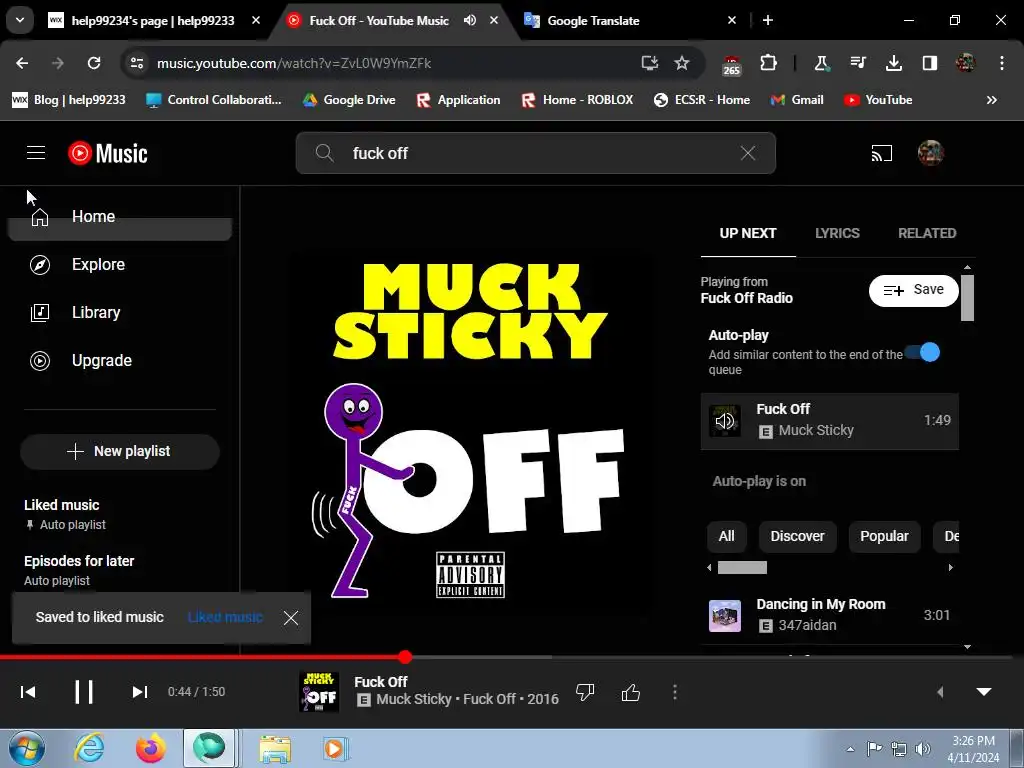Open browser Downloads

[x=894, y=63]
